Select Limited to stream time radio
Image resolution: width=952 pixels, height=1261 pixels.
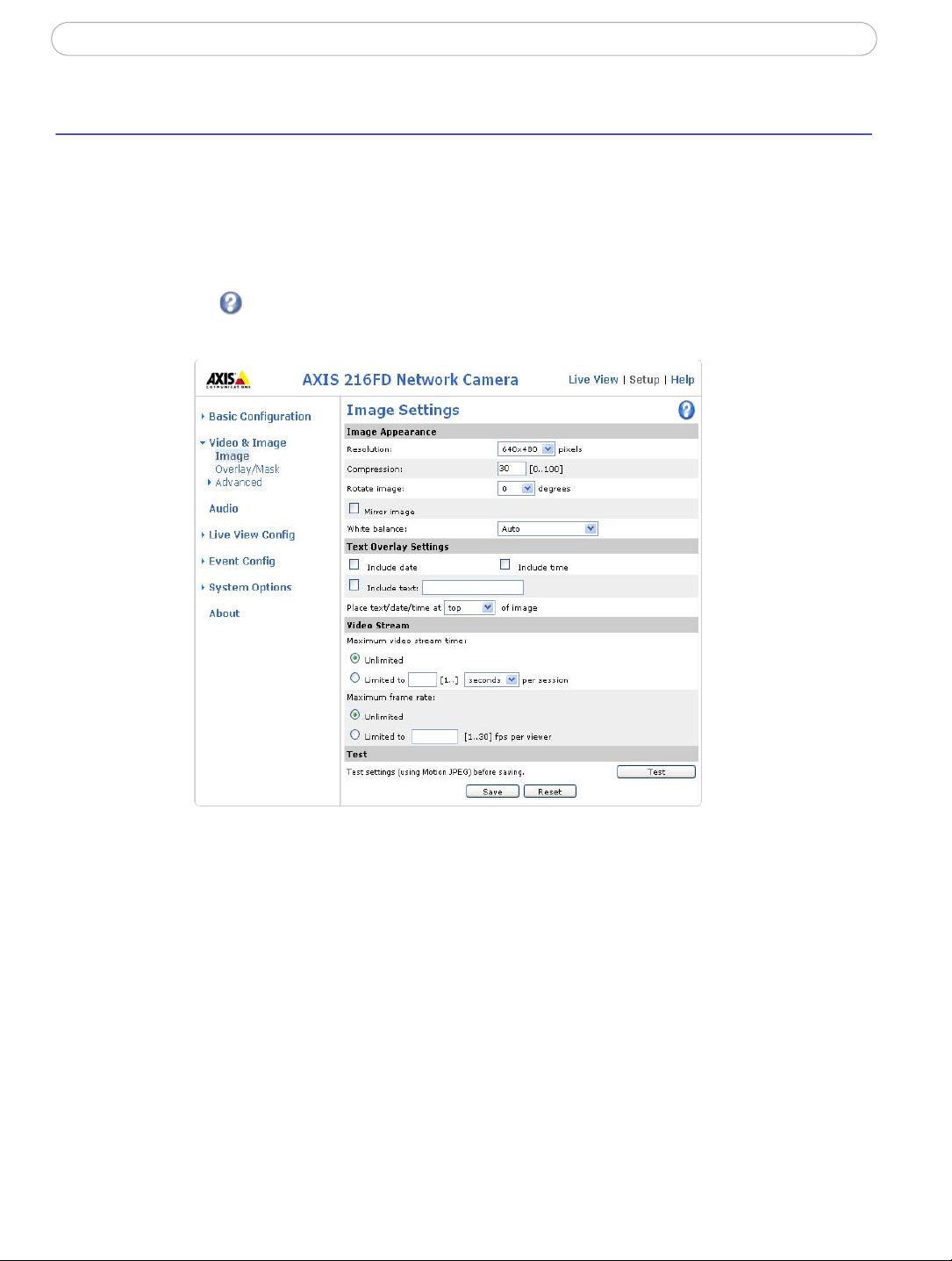coord(354,678)
